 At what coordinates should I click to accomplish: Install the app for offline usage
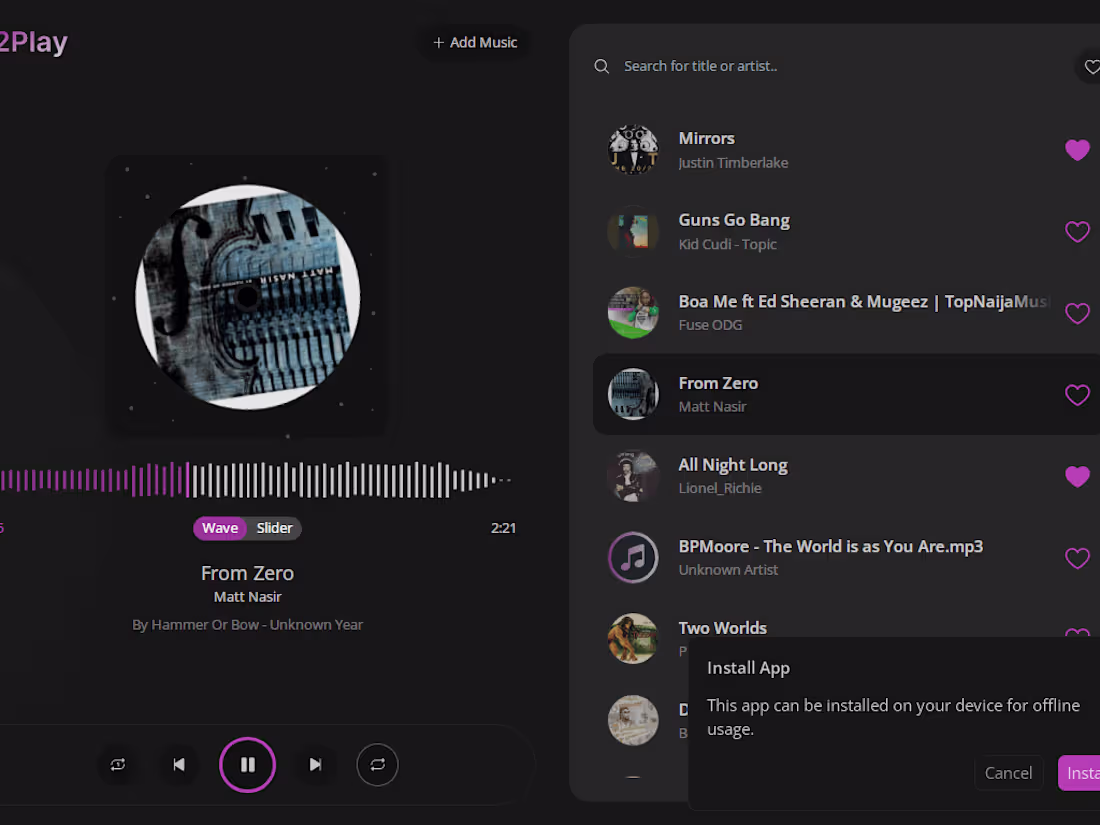[x=1083, y=772]
